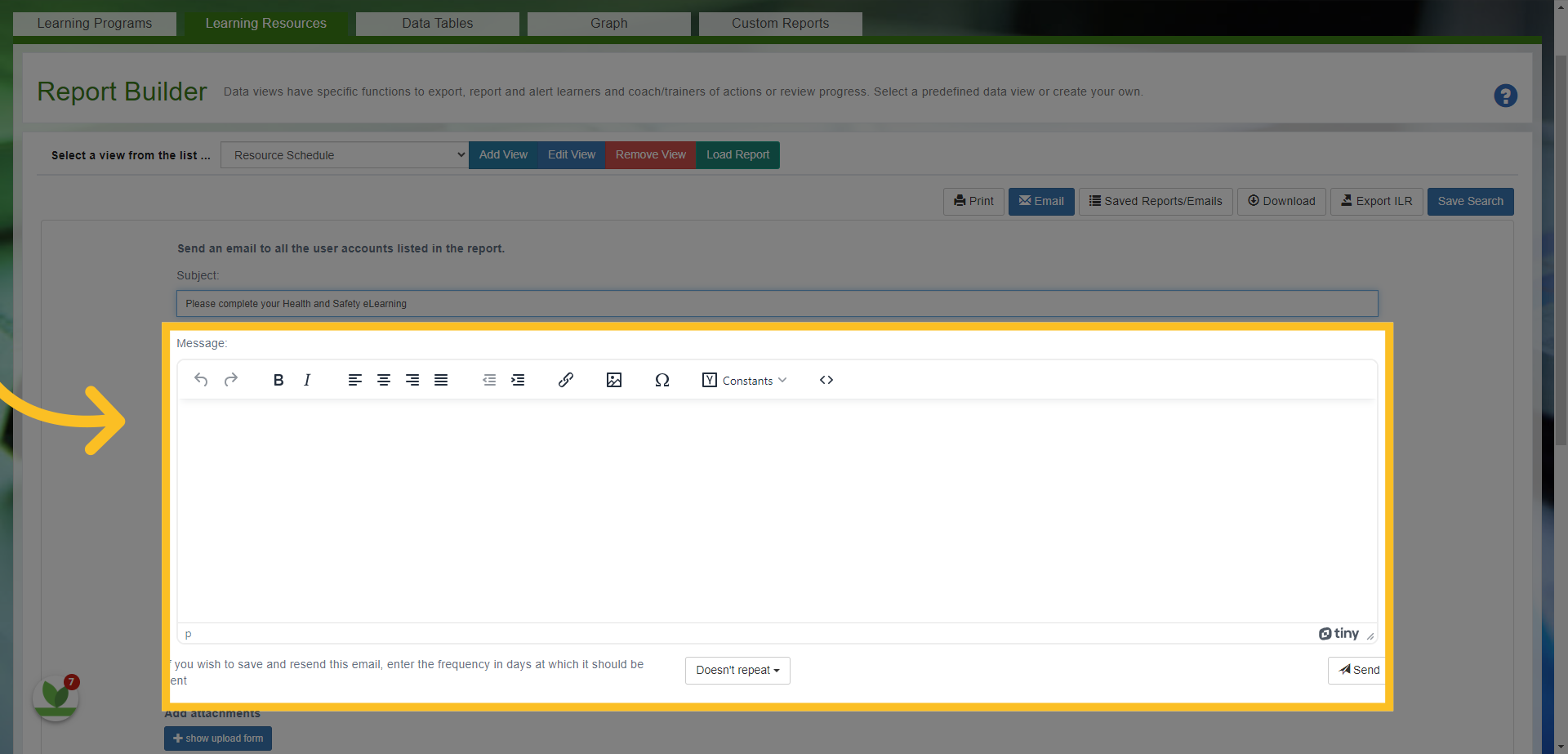Click the show upload form button
This screenshot has width=1568, height=754.
pos(218,738)
